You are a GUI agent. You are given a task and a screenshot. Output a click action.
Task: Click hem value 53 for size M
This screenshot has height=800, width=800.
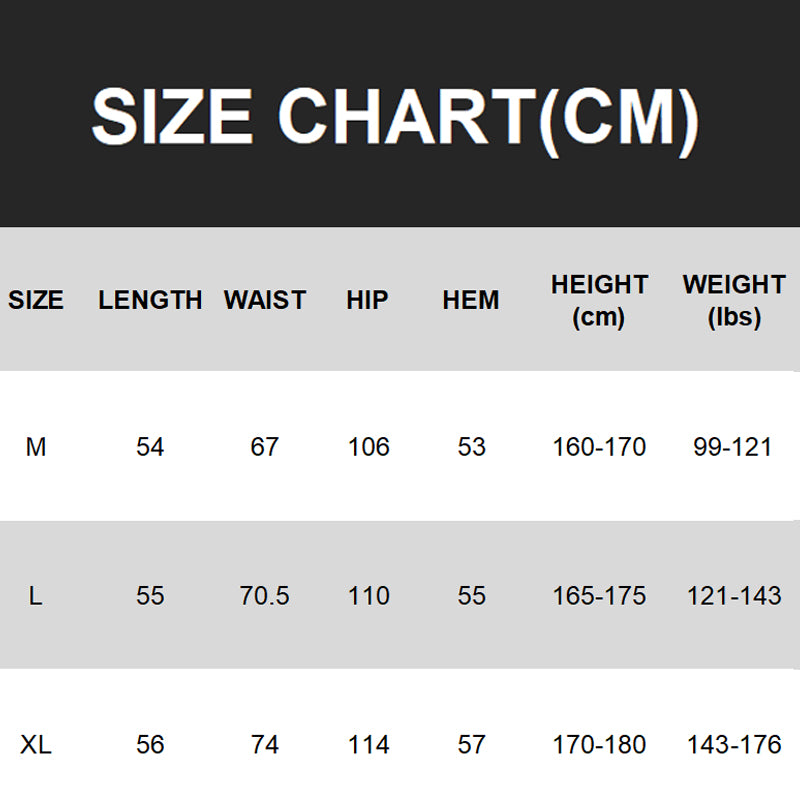(471, 447)
